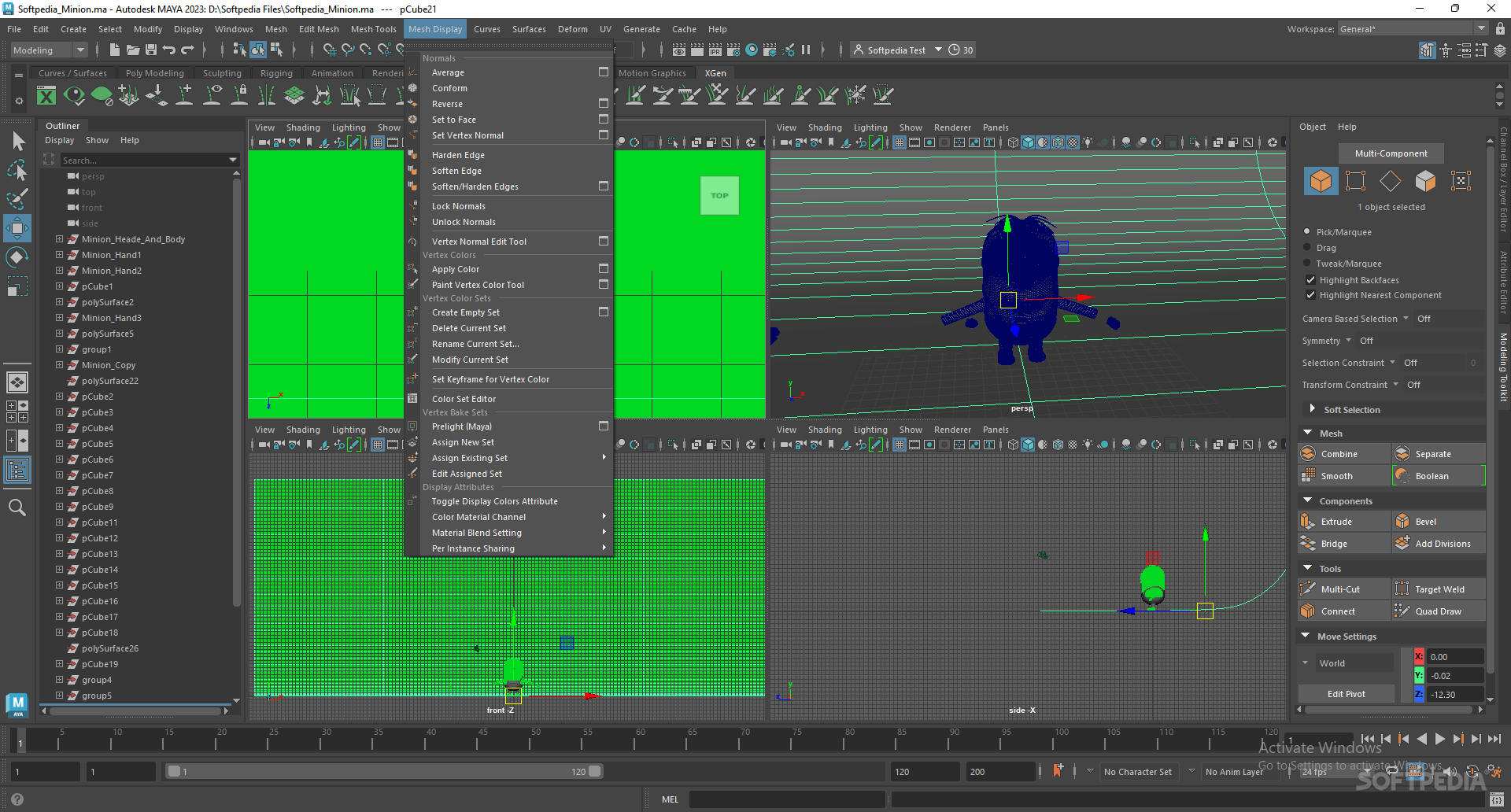Click the MEL command line input
This screenshot has height=812, width=1511.
coord(787,799)
